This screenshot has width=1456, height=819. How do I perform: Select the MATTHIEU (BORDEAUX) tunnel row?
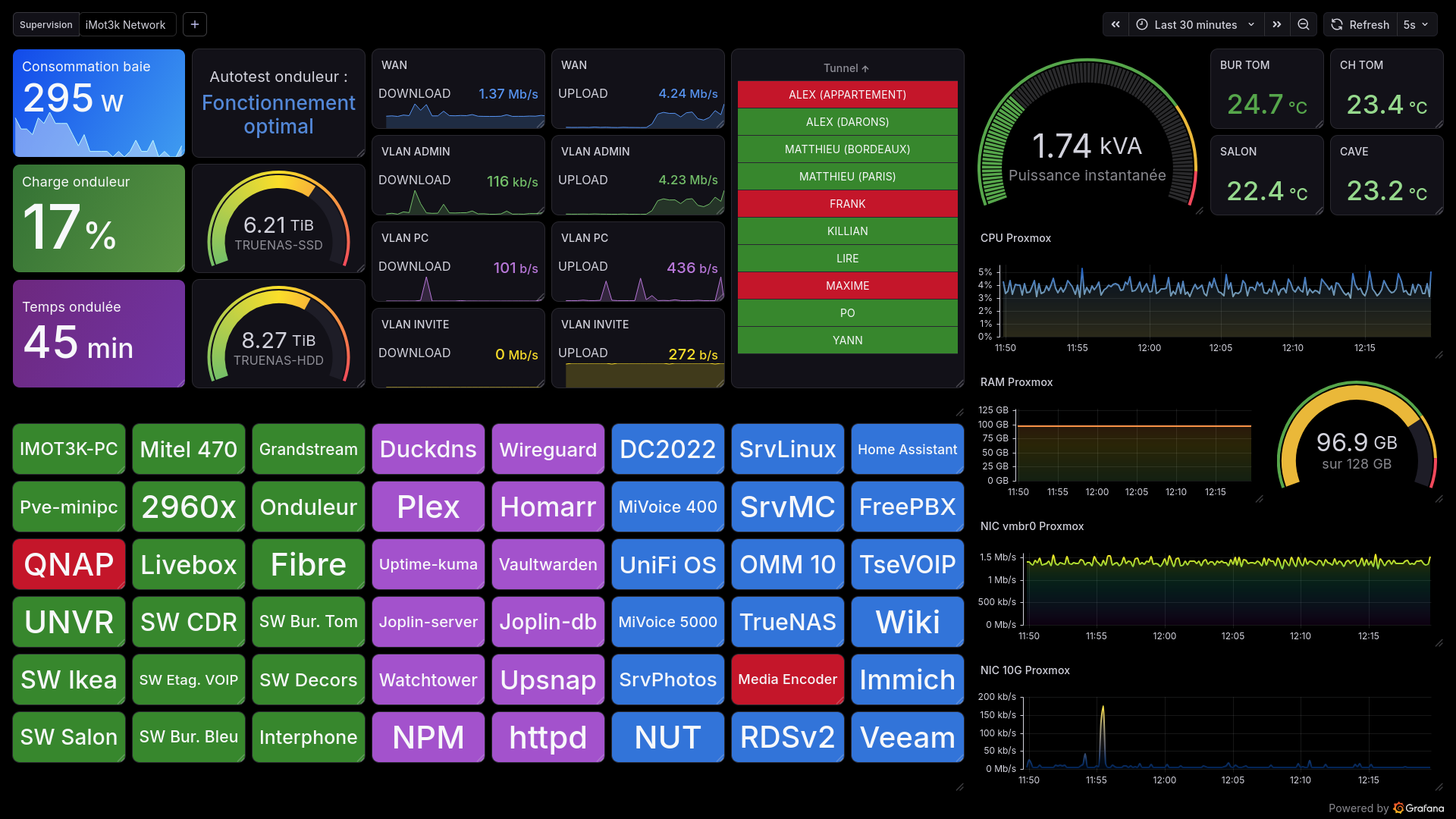click(848, 149)
